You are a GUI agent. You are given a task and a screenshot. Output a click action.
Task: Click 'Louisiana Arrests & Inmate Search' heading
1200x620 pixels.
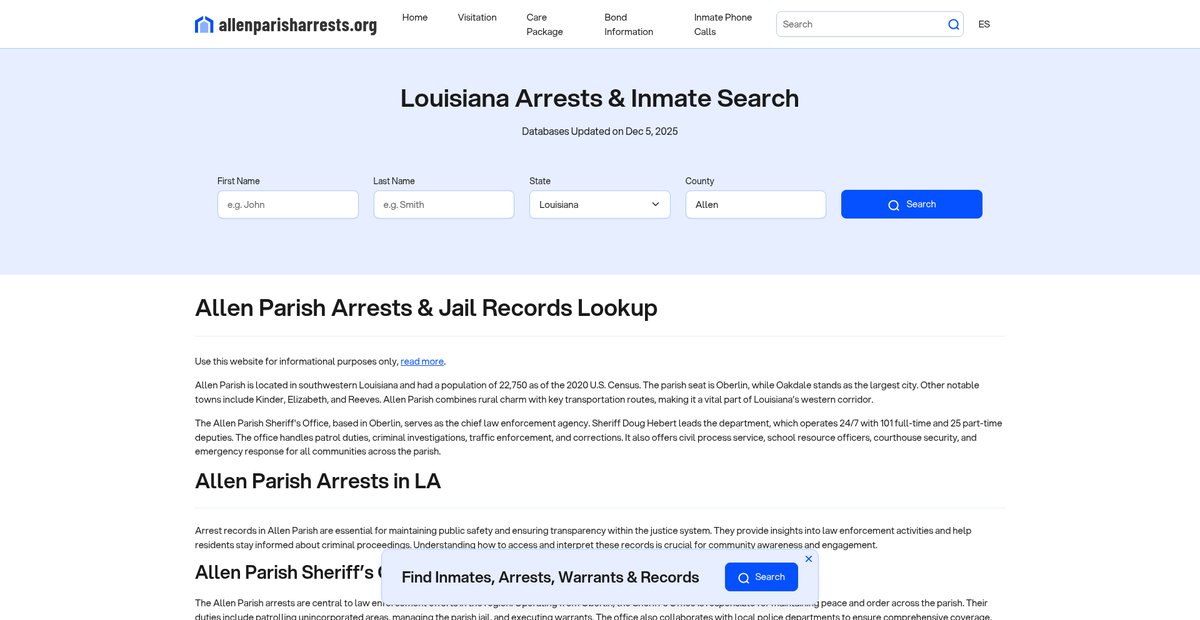tap(600, 98)
